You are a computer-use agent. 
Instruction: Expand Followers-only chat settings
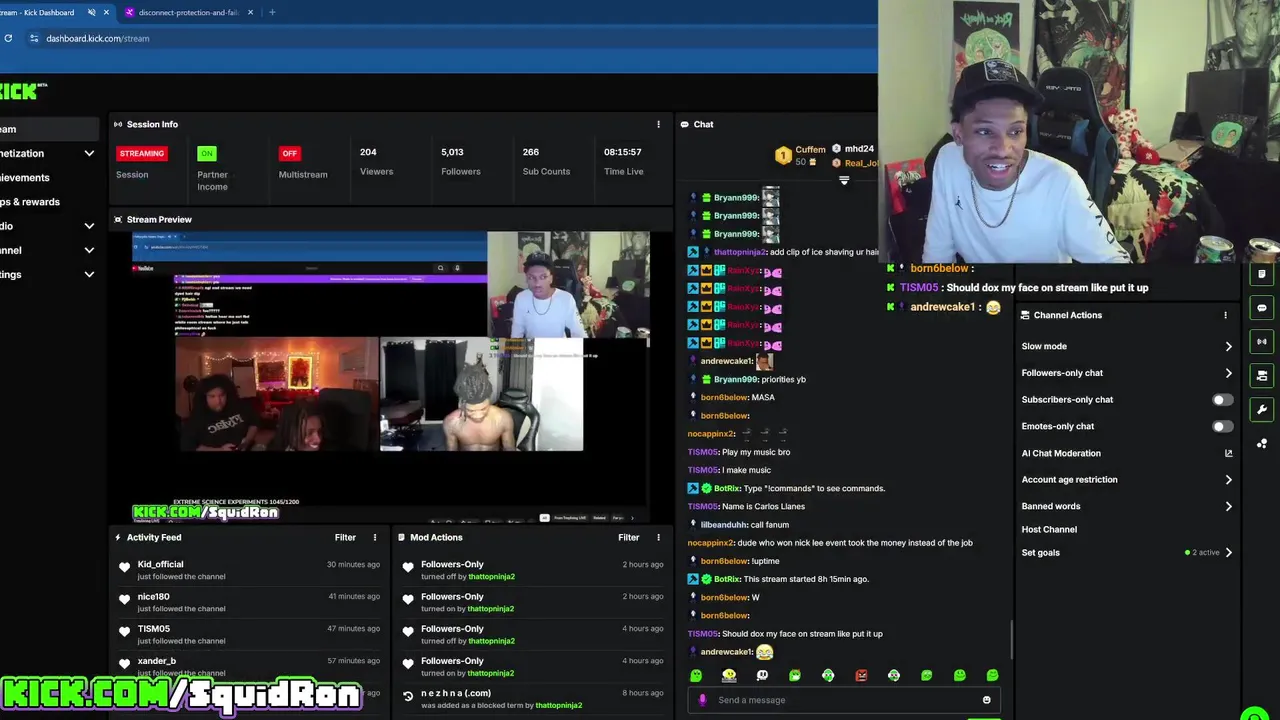point(1228,373)
